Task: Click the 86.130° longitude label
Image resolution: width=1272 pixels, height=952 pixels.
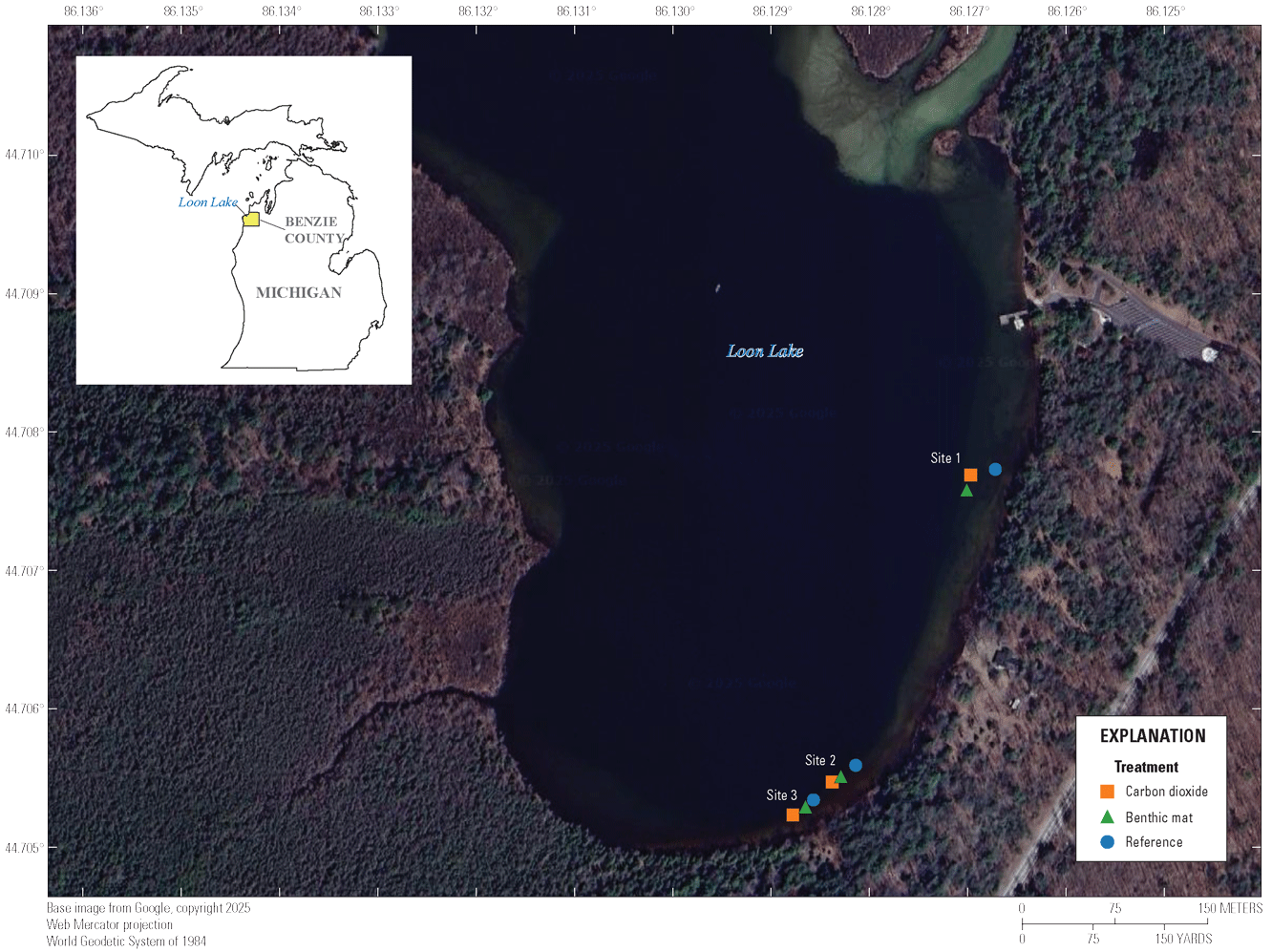Action: (x=674, y=11)
